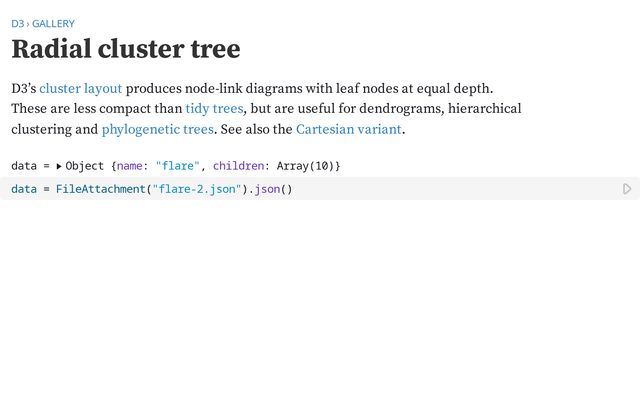Follow the "cluster layout" link
The image size is (640, 400).
(80, 89)
